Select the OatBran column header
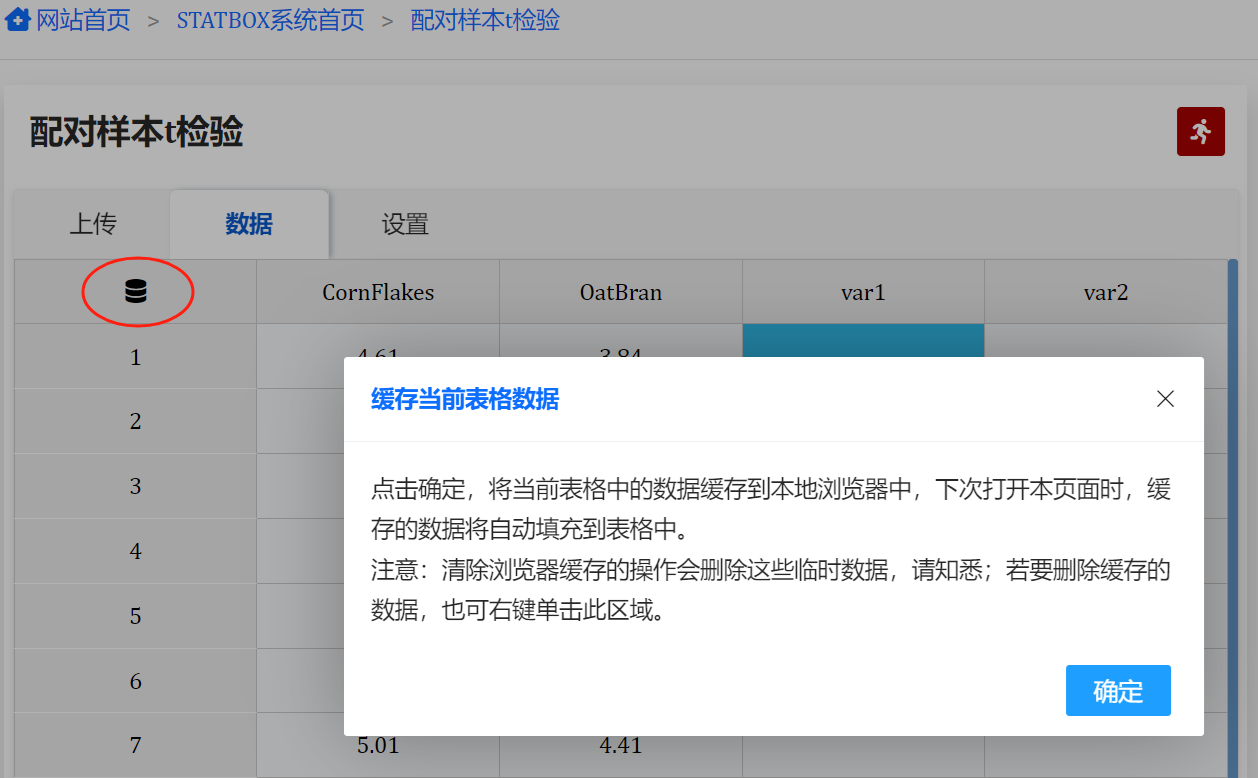Viewport: 1258px width, 778px height. tap(621, 292)
